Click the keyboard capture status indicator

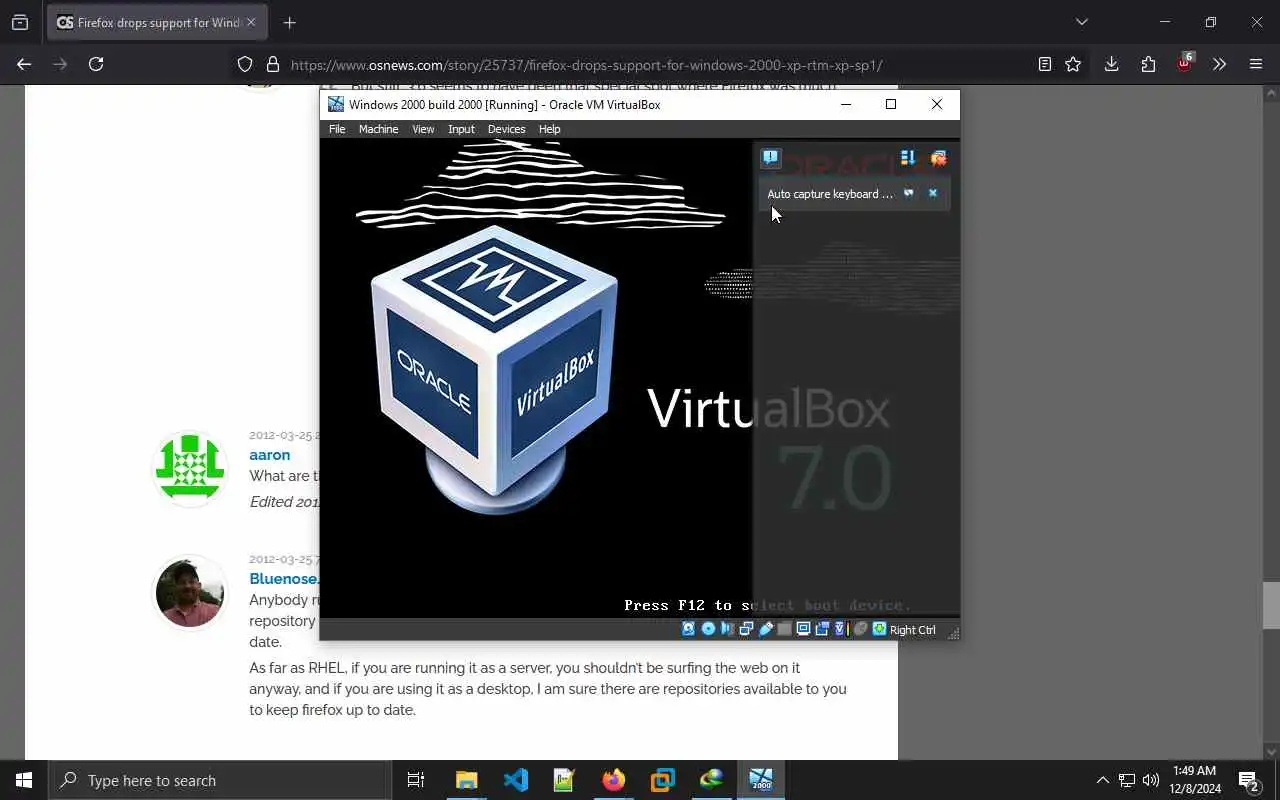click(879, 629)
